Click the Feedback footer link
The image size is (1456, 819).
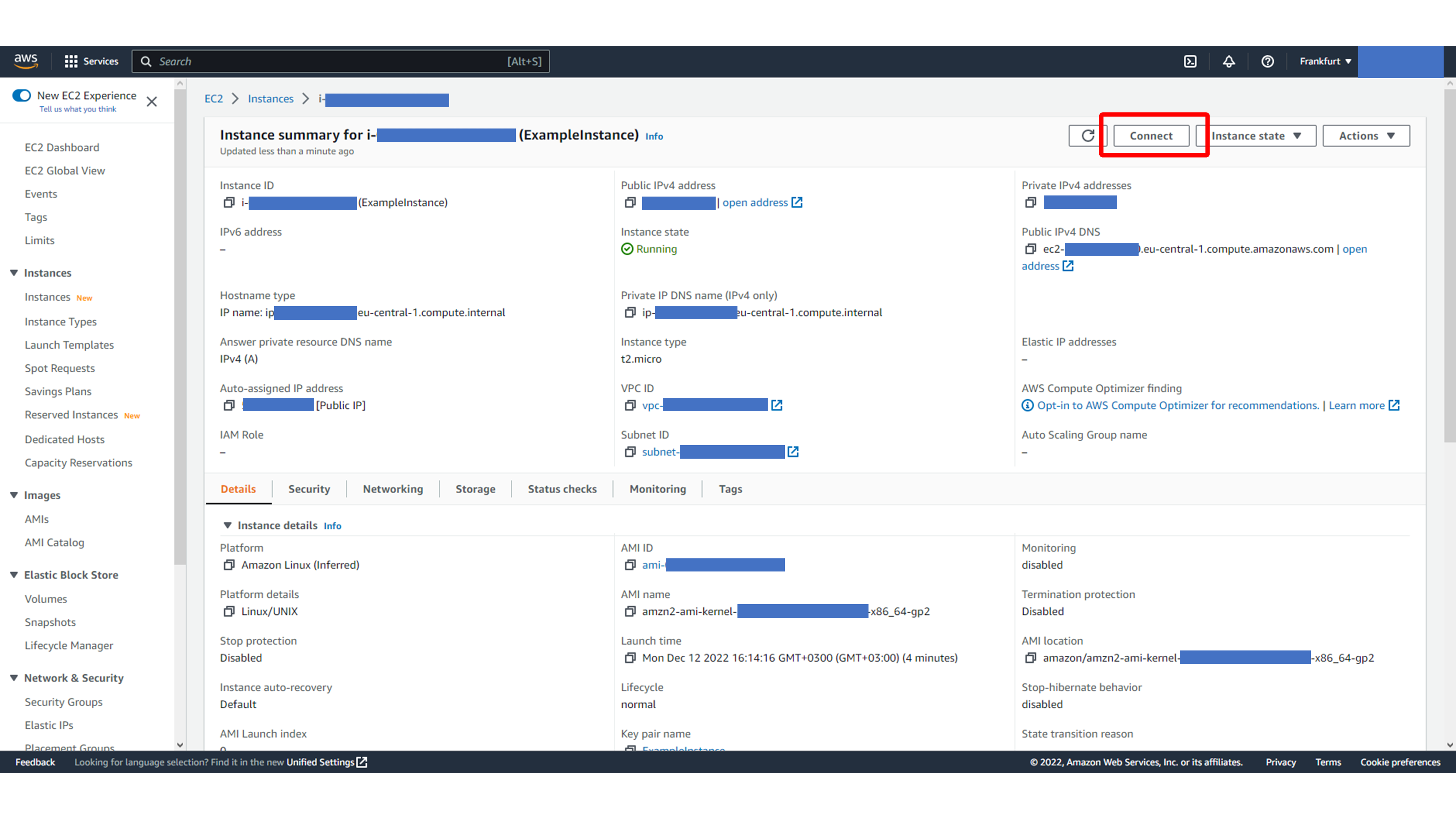coord(35,762)
